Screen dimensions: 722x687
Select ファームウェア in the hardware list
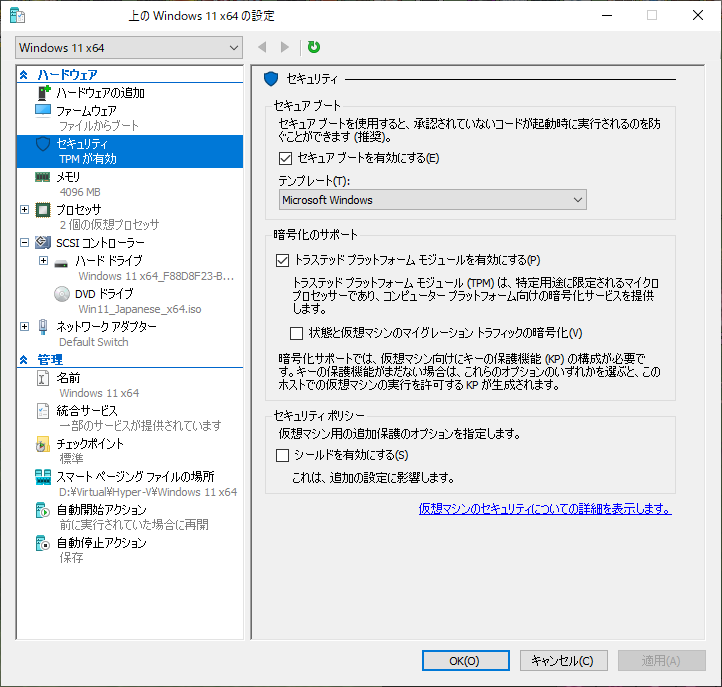coord(86,111)
